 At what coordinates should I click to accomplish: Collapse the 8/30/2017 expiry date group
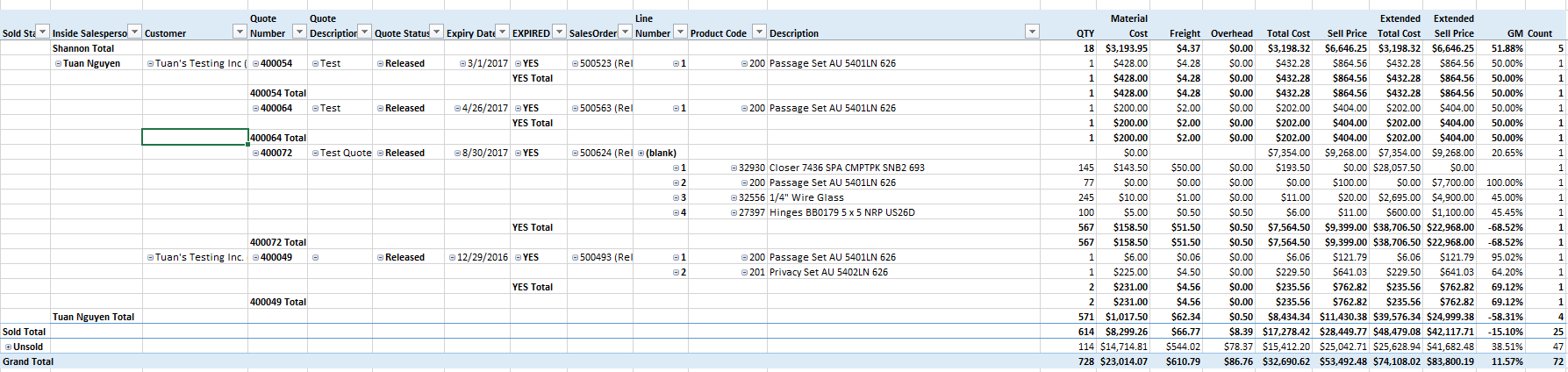pyautogui.click(x=457, y=154)
